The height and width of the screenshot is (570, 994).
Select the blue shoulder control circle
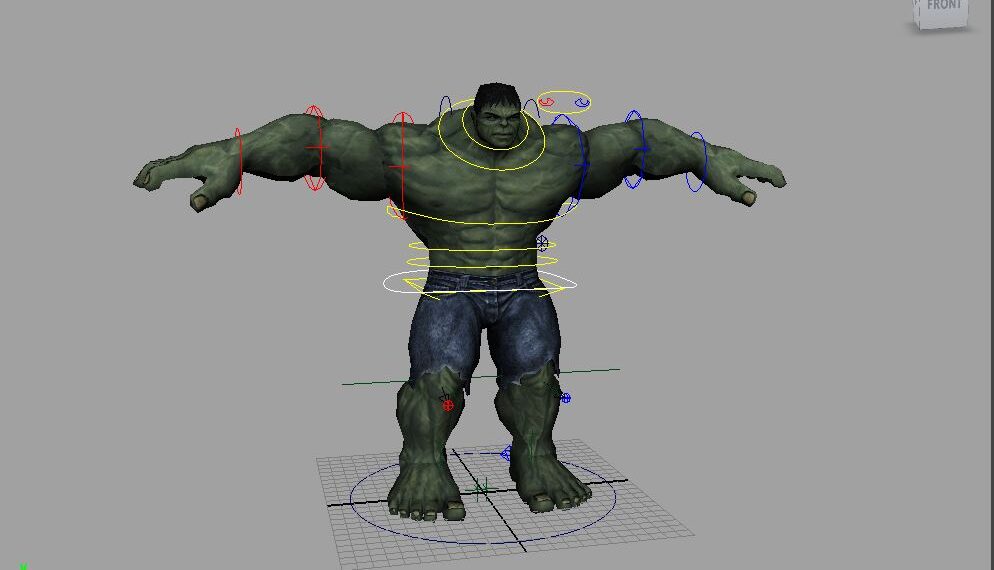click(574, 164)
